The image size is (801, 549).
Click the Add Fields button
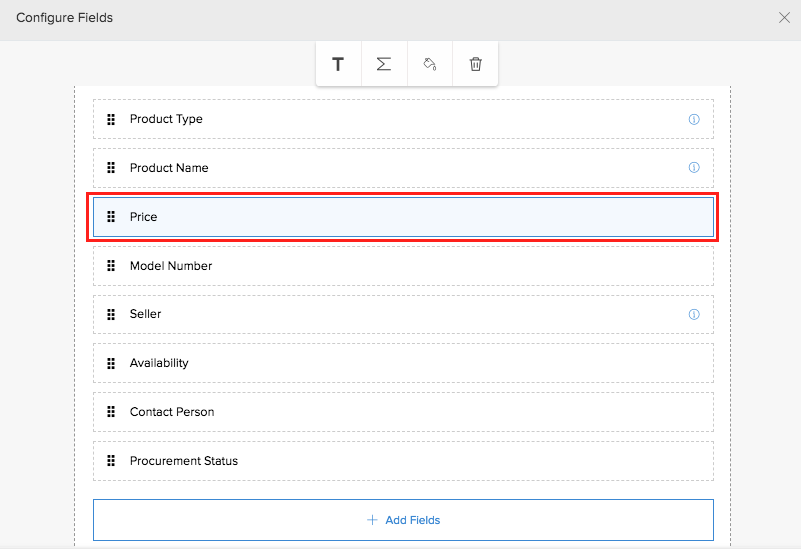pyautogui.click(x=403, y=520)
